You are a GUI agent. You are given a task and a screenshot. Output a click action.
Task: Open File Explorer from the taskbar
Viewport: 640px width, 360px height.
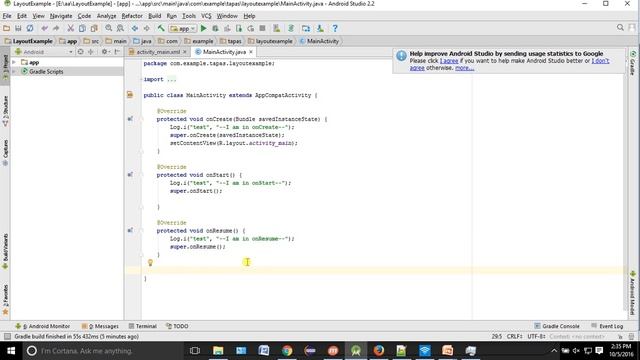pos(218,351)
